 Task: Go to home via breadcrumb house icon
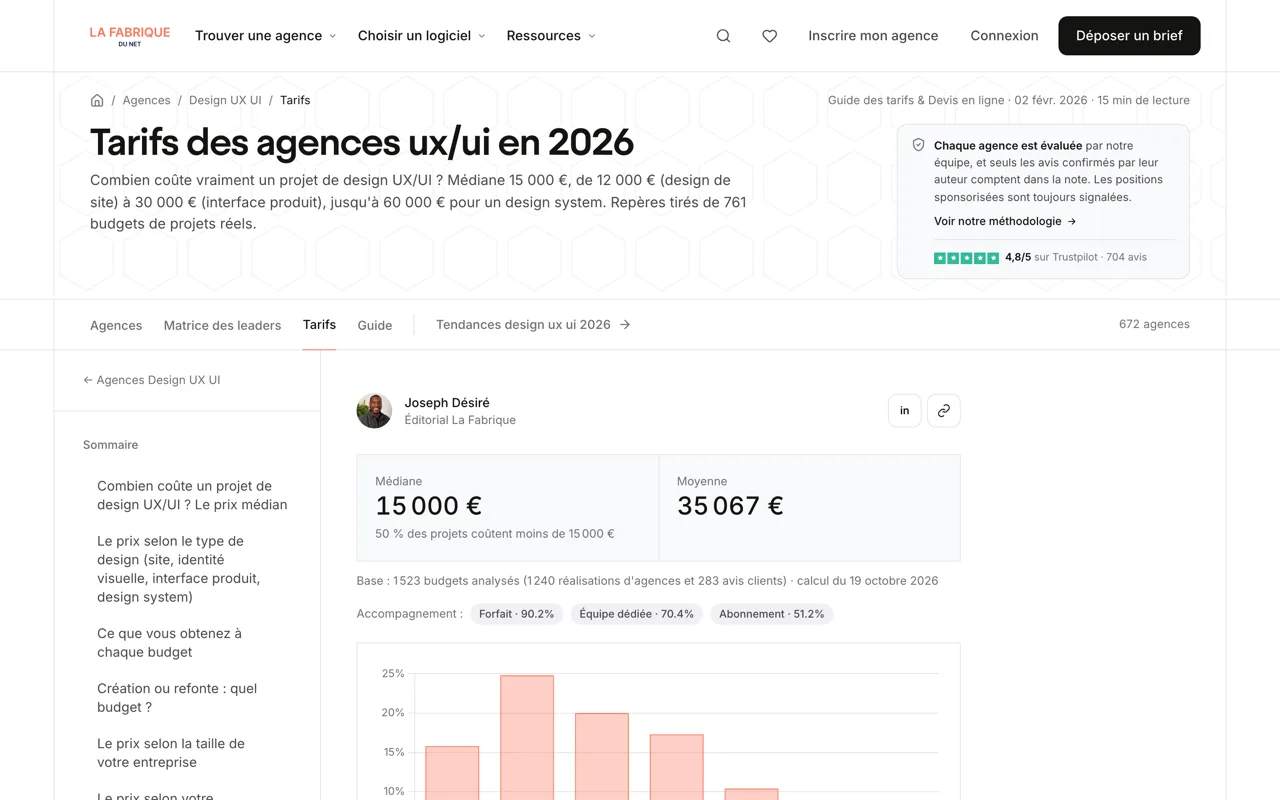coord(97,100)
